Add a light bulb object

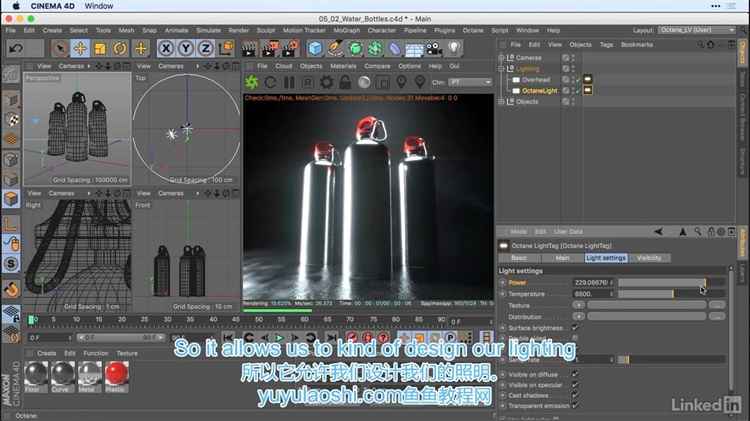click(x=454, y=48)
